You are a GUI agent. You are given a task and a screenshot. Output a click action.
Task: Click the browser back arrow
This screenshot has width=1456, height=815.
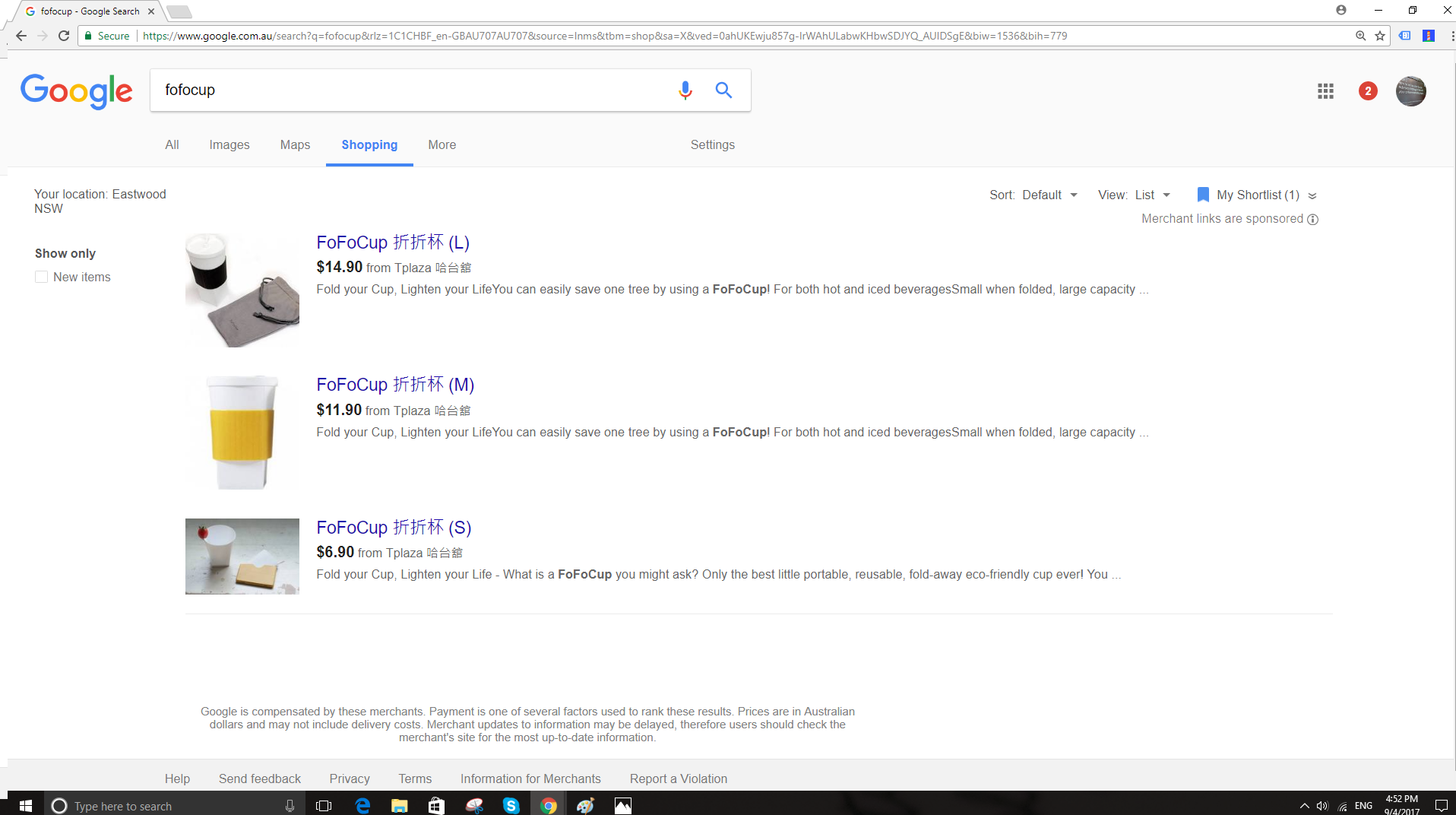point(21,36)
